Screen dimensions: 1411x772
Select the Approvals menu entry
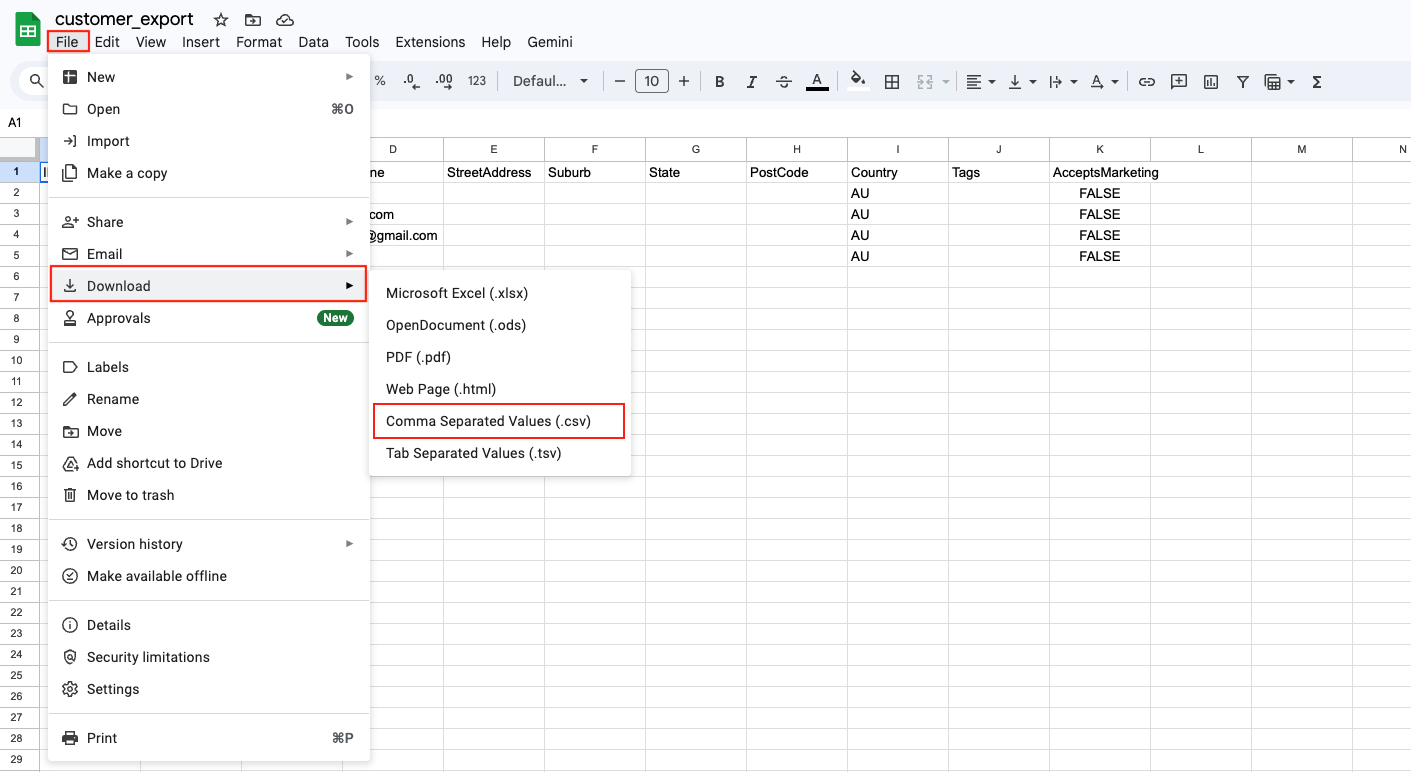[209, 318]
